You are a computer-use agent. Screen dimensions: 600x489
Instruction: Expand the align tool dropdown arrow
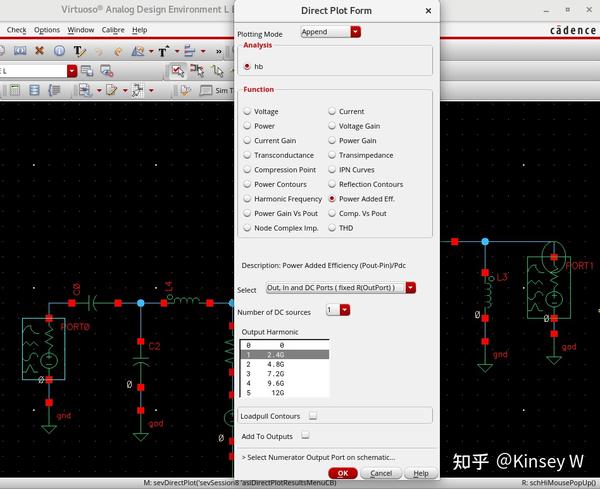point(203,51)
